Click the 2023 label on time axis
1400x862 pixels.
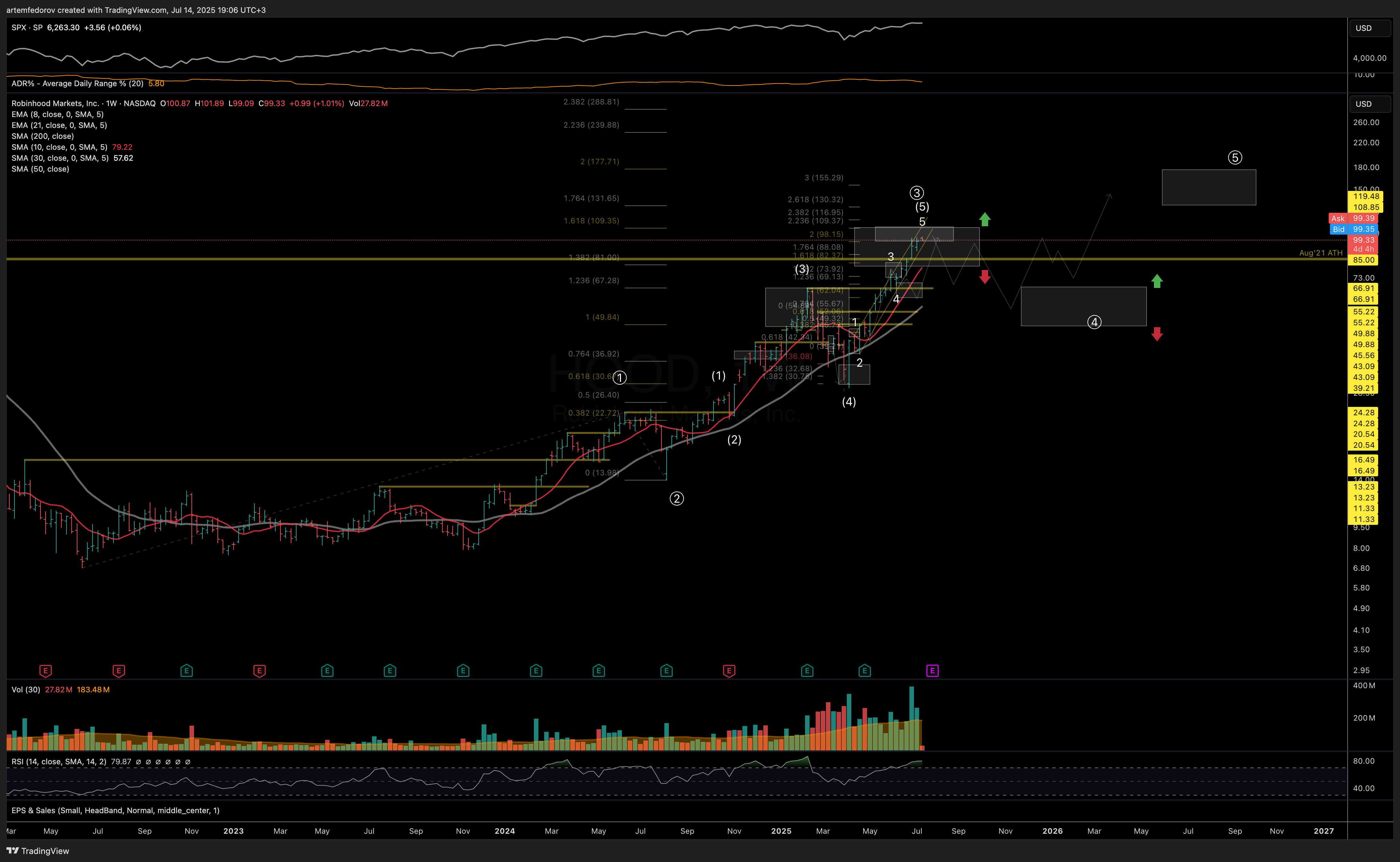click(234, 831)
